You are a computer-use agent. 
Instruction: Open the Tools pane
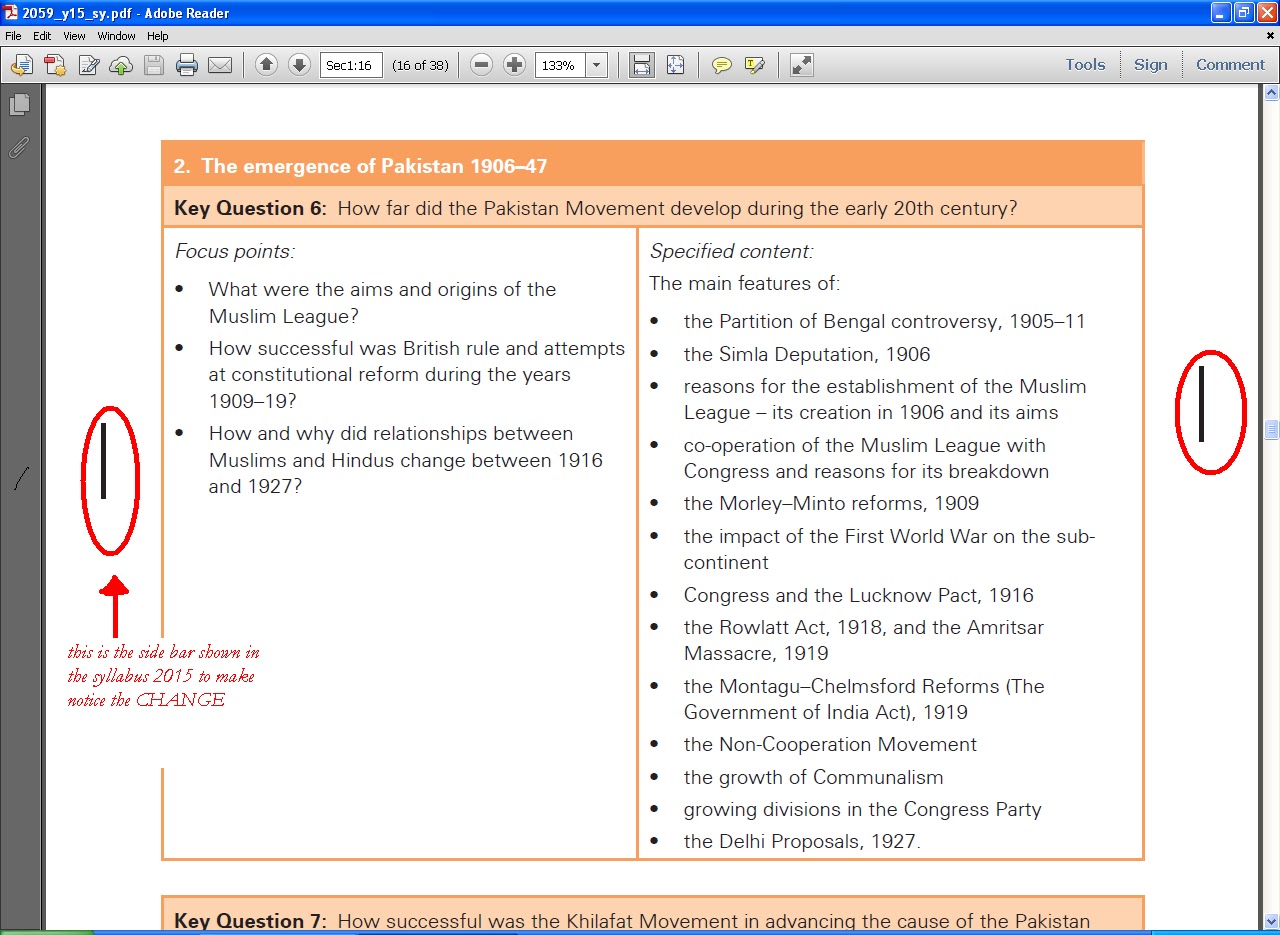[x=1085, y=64]
